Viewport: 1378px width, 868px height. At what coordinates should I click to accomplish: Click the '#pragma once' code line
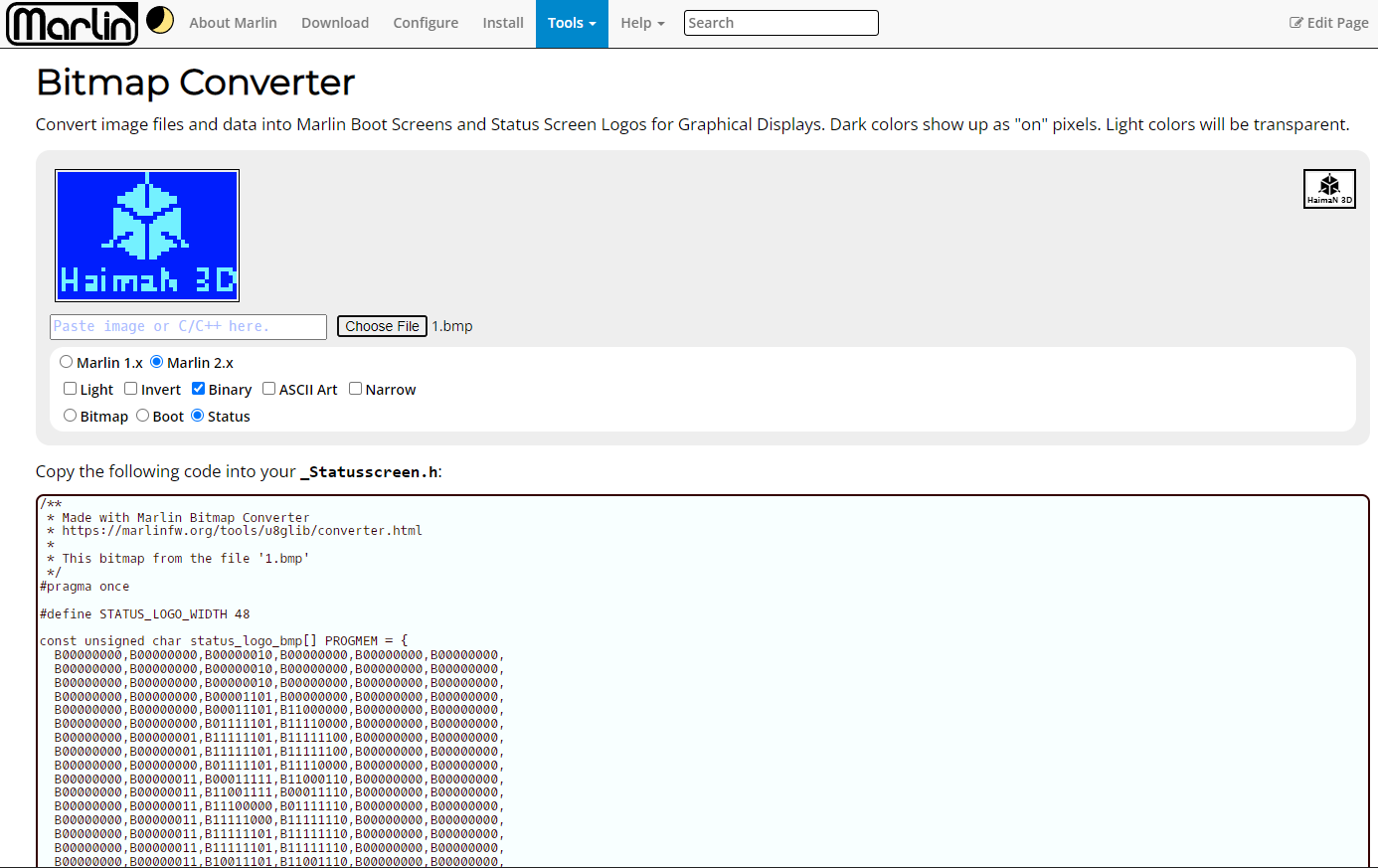tap(85, 587)
